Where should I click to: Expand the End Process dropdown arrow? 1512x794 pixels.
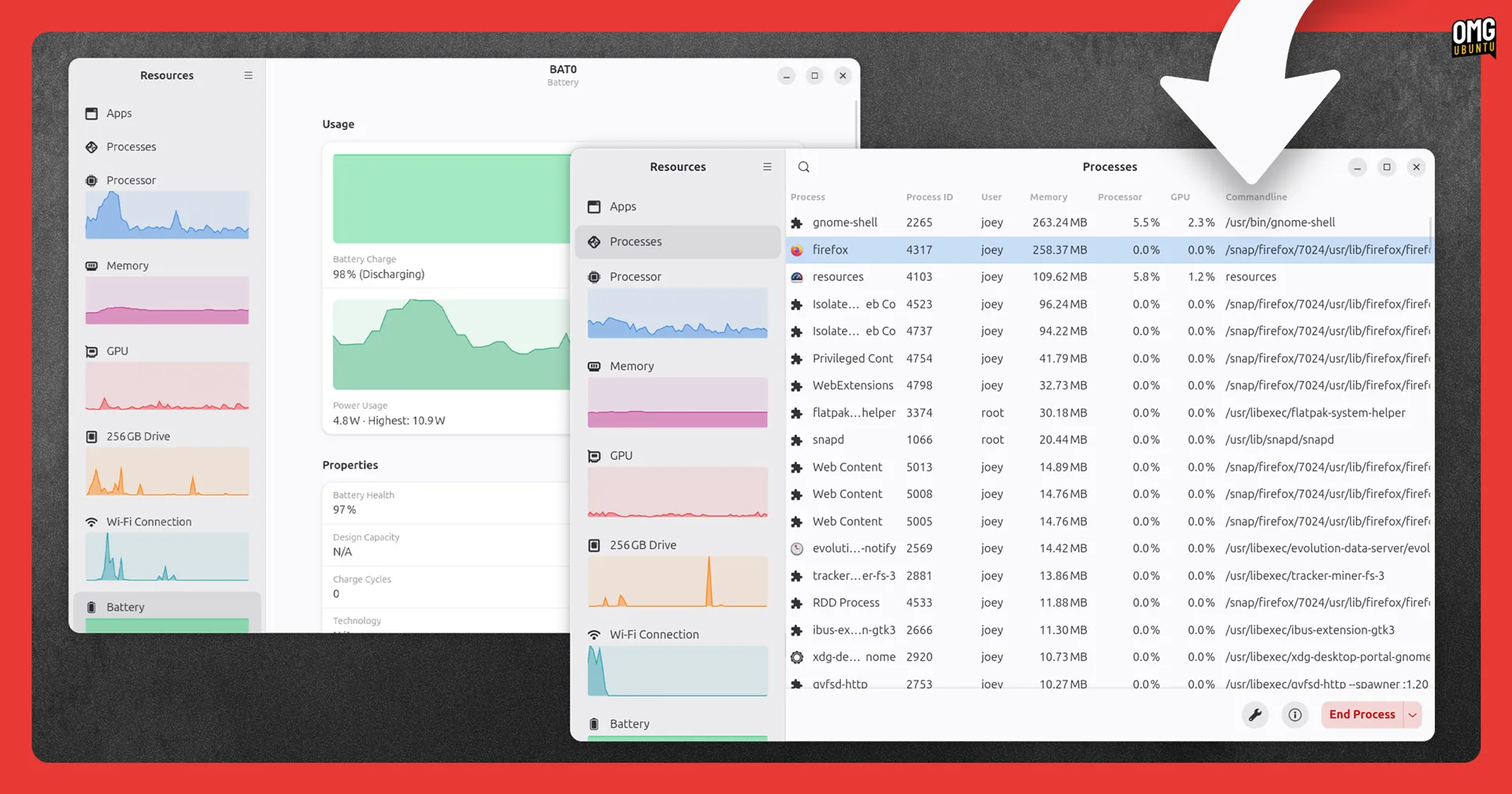[x=1413, y=715]
